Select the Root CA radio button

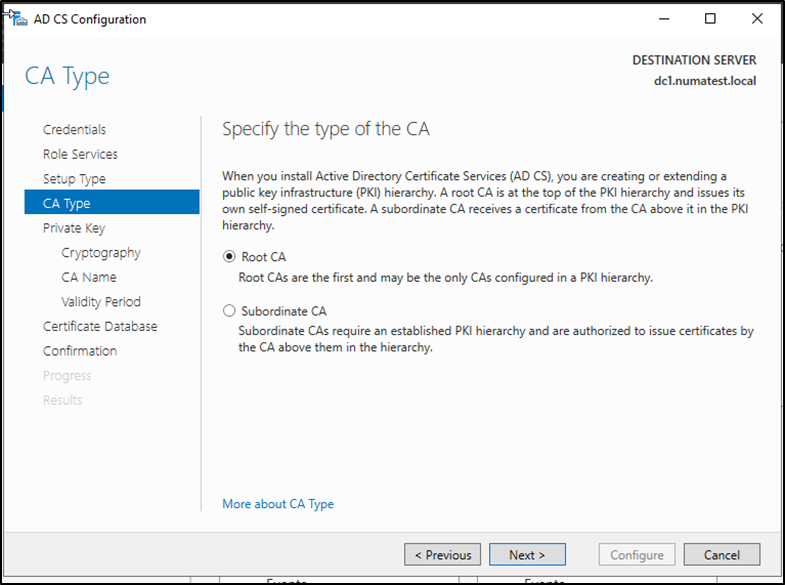[x=230, y=257]
